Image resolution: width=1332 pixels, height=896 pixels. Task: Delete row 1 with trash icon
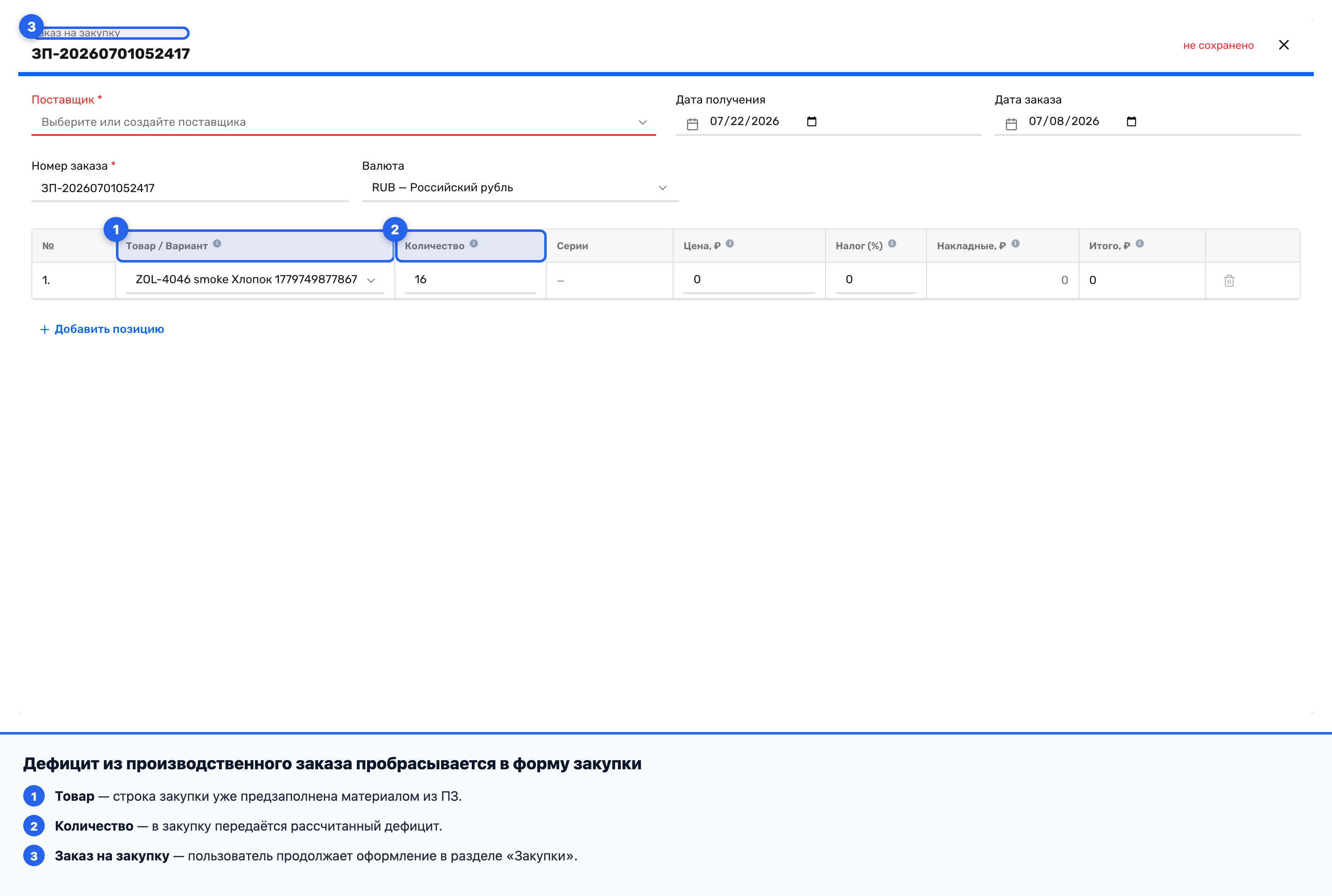[1229, 281]
